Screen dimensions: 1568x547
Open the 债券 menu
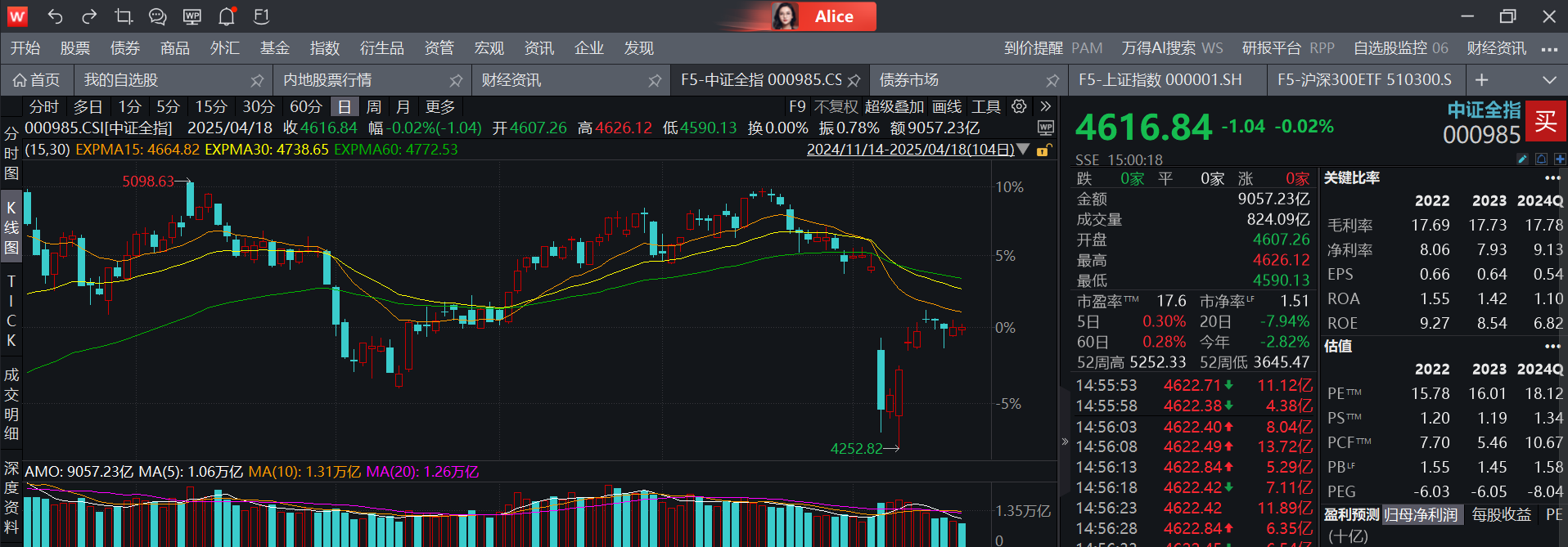pos(125,48)
